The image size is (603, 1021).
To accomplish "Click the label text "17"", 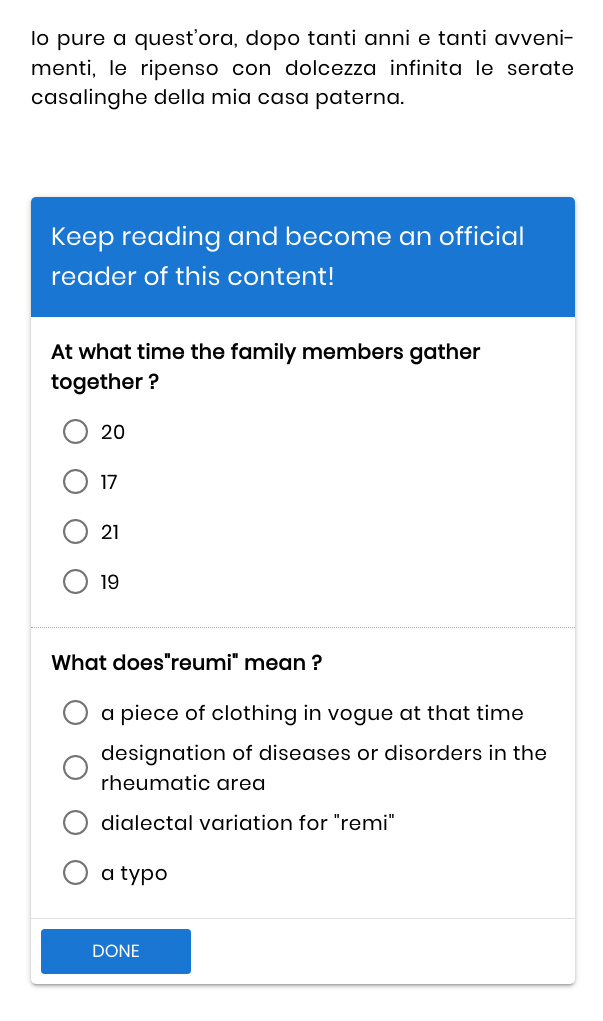I will pyautogui.click(x=110, y=482).
